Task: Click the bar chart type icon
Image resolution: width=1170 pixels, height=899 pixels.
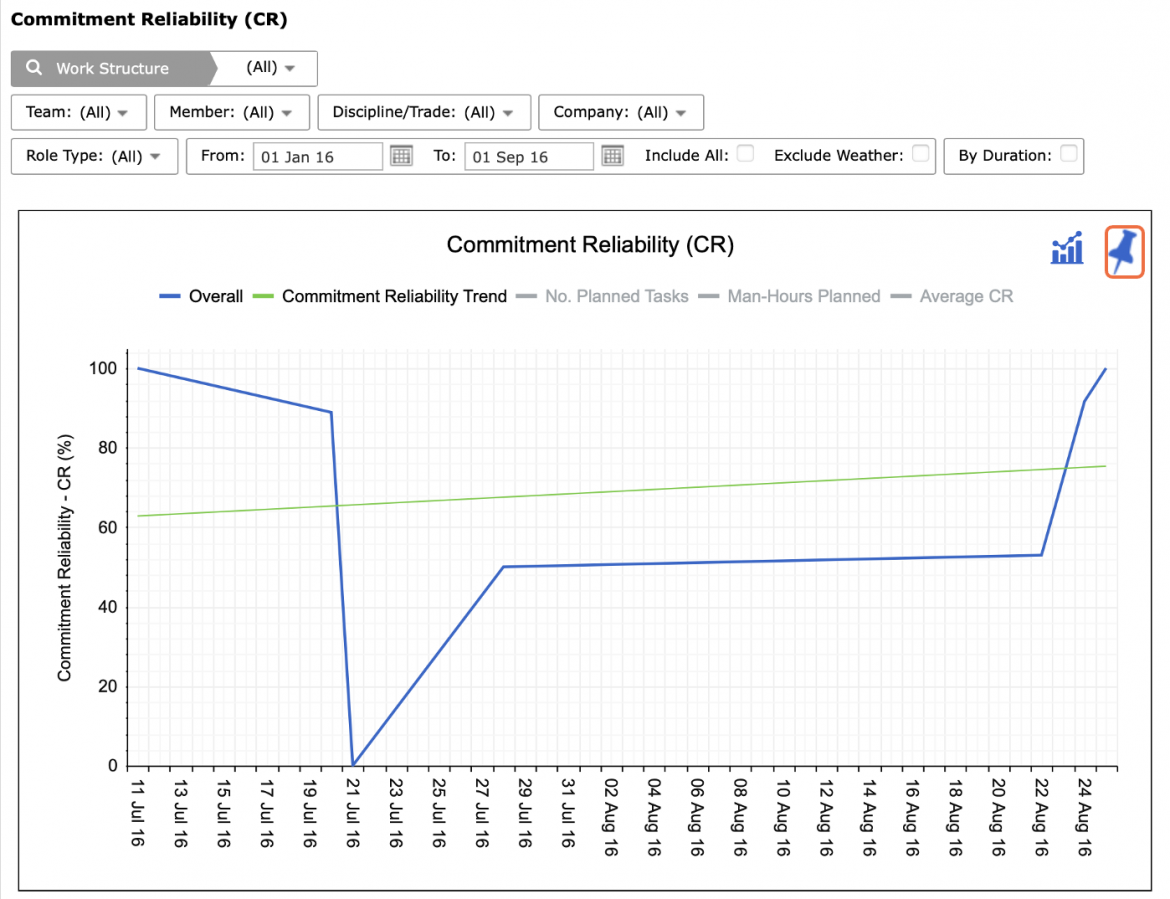Action: tap(1067, 248)
